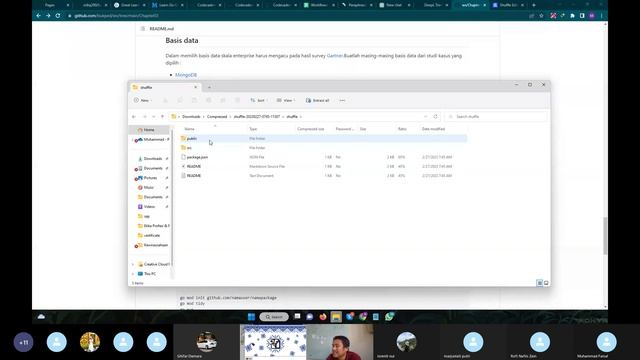This screenshot has height=360, width=640.
Task: Switch to large thumbnails view in status bar
Action: [x=546, y=283]
